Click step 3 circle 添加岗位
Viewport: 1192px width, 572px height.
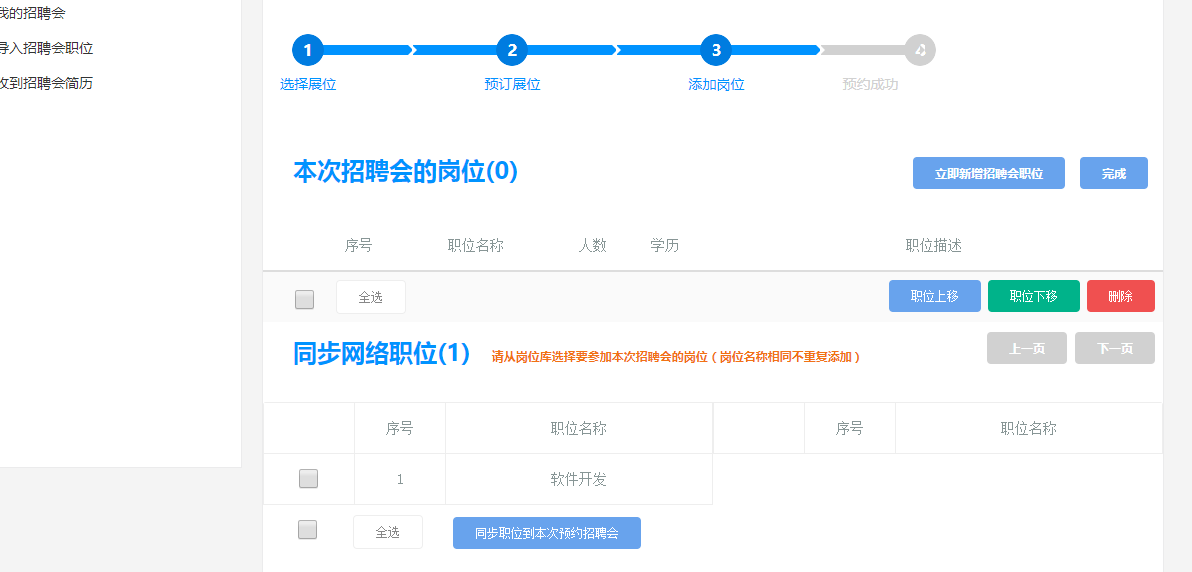[716, 50]
